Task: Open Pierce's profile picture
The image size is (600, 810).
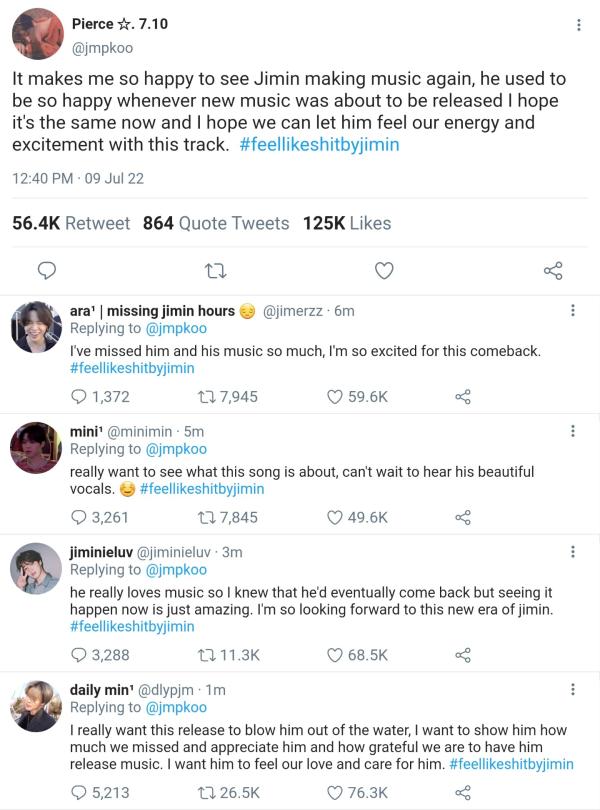Action: pyautogui.click(x=37, y=33)
